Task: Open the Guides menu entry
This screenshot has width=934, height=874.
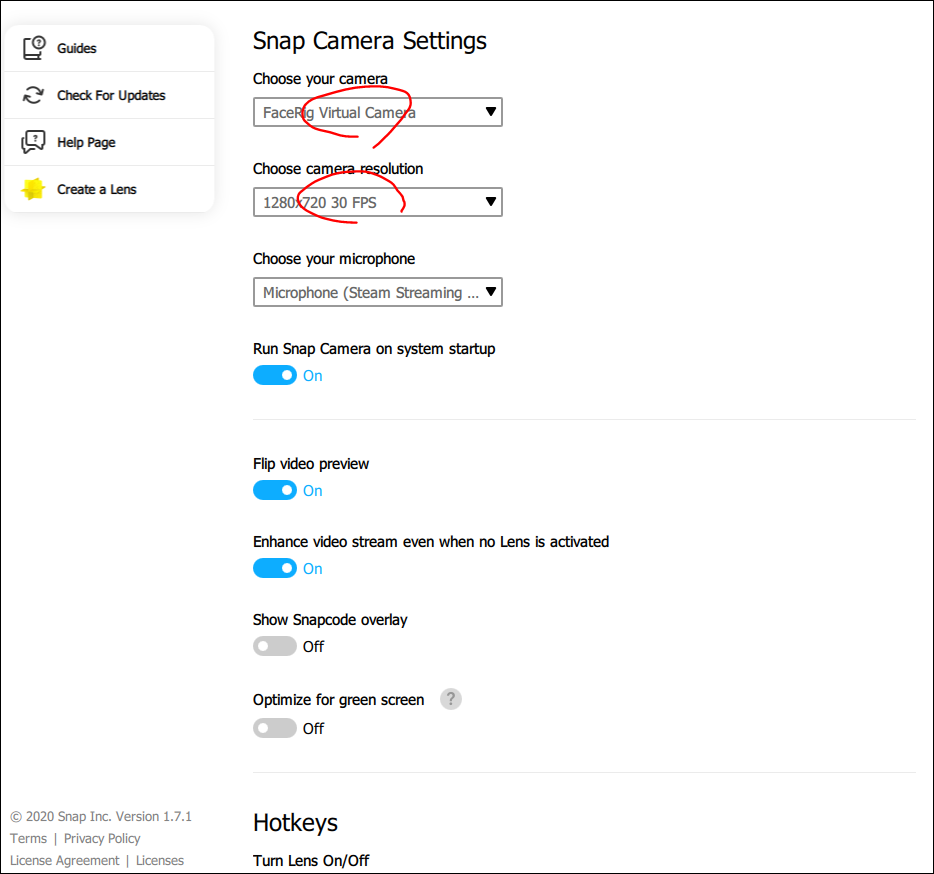Action: (109, 48)
